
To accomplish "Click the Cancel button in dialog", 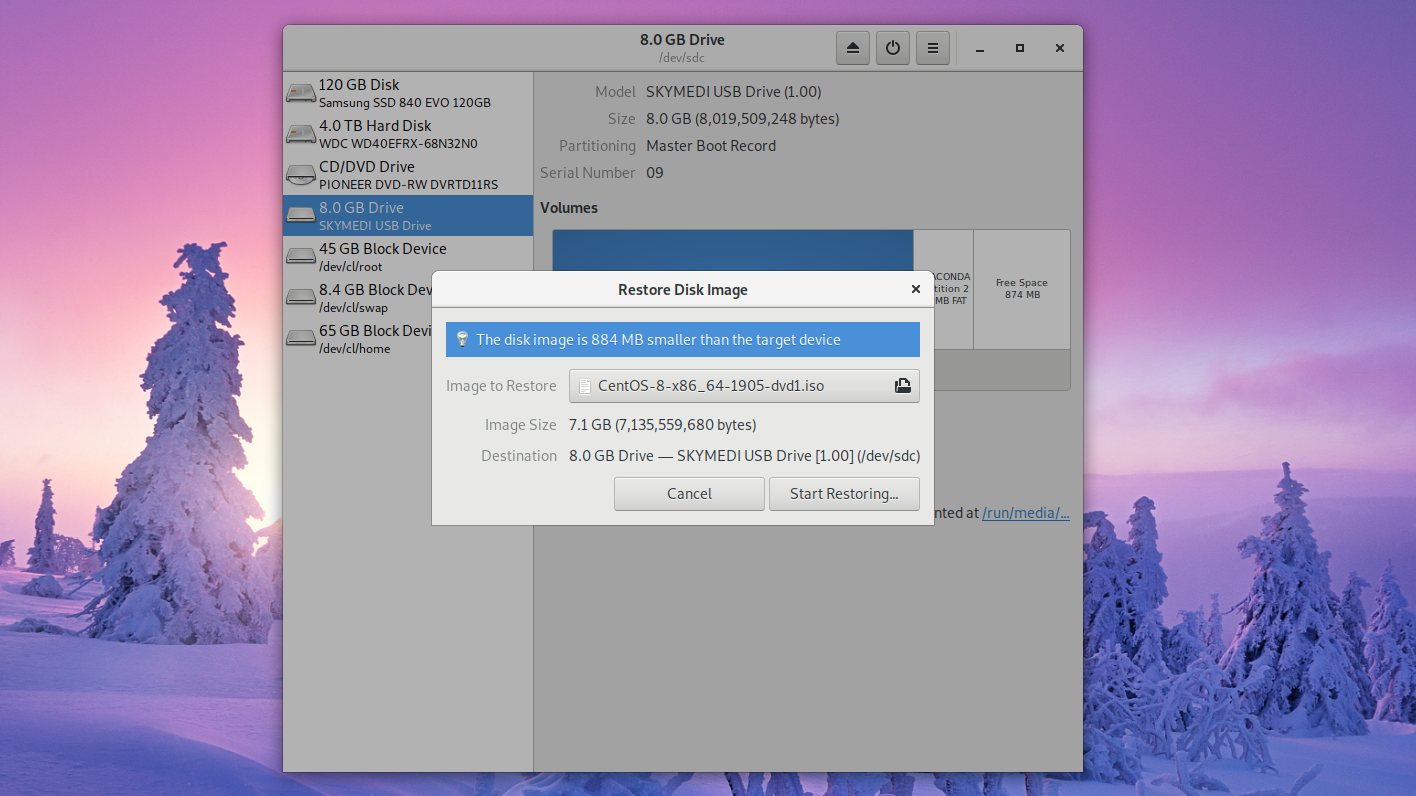I will [689, 494].
